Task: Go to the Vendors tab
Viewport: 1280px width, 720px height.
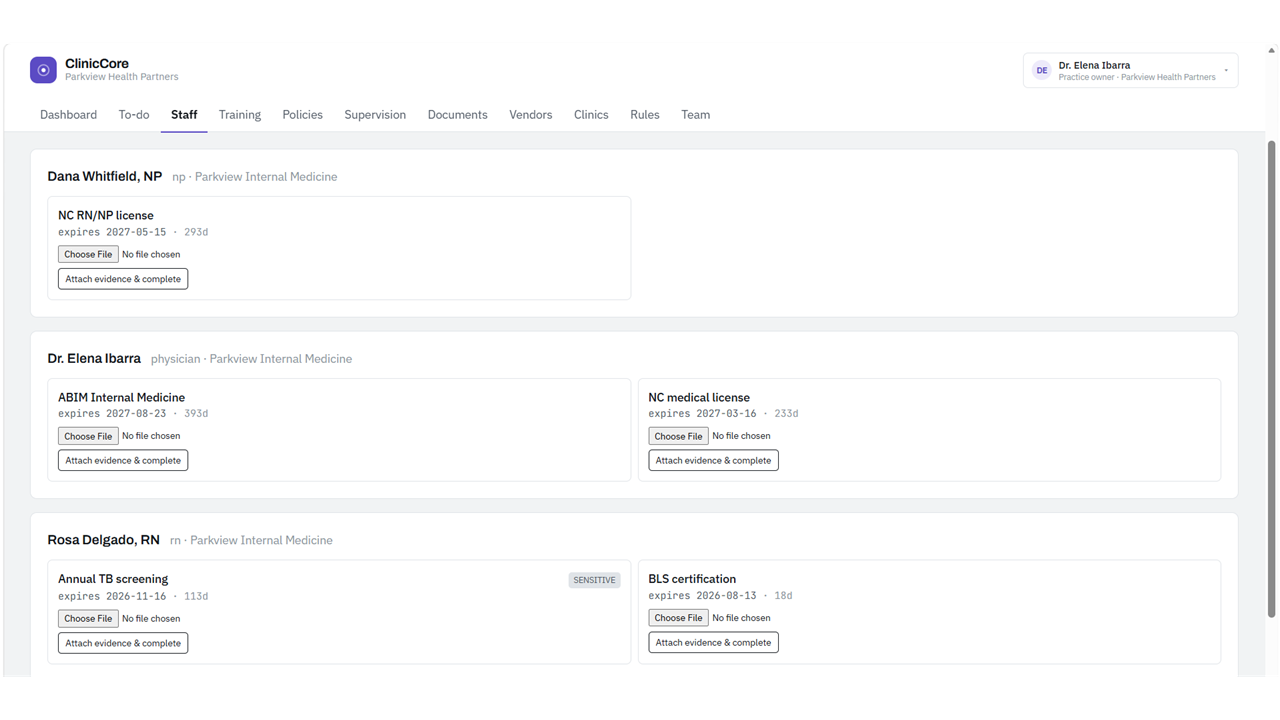Action: [530, 115]
